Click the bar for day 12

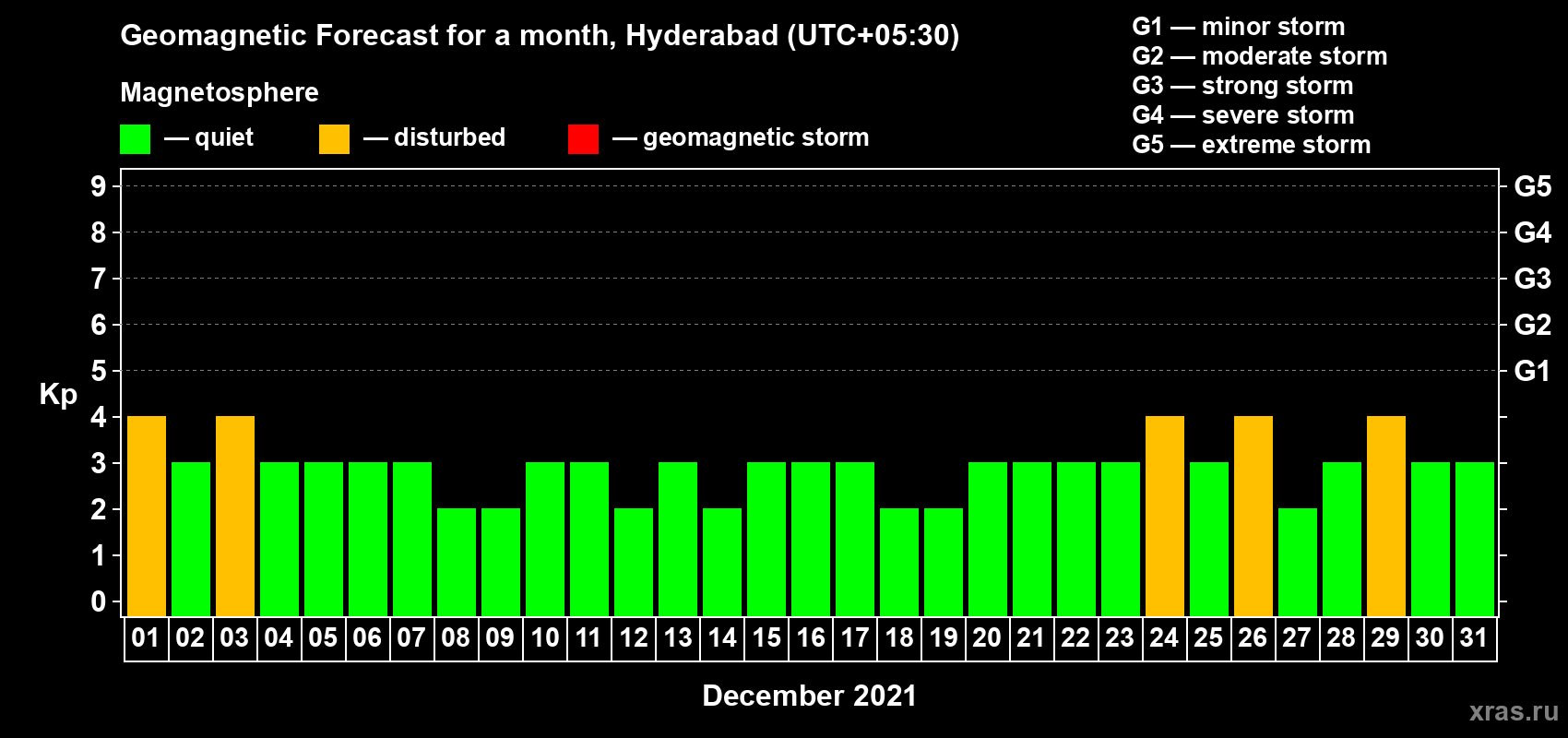click(634, 562)
